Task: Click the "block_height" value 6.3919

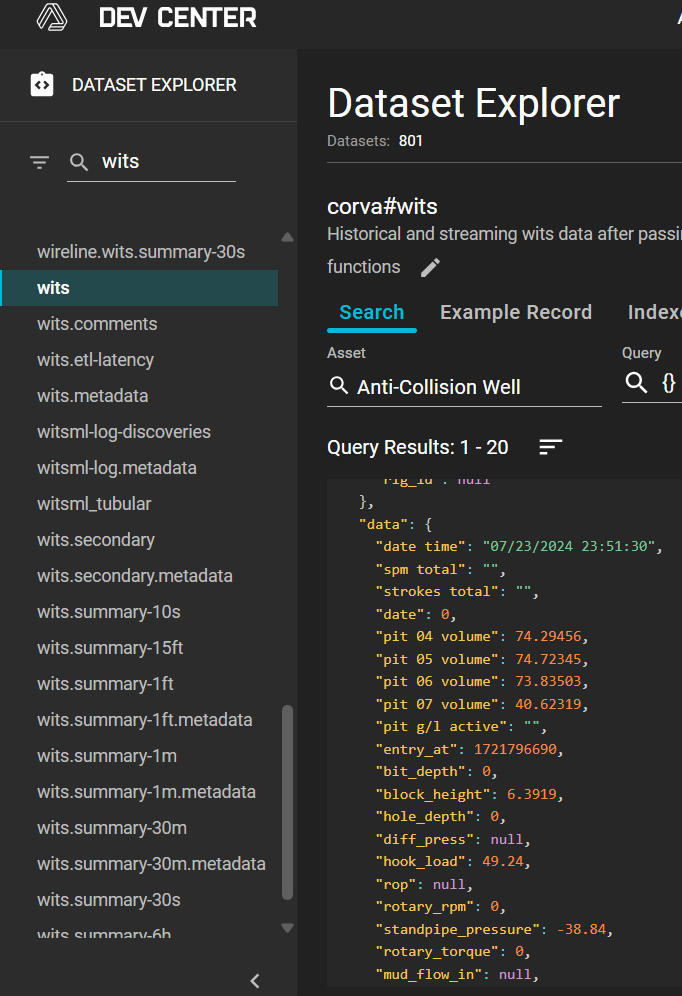Action: [x=532, y=795]
